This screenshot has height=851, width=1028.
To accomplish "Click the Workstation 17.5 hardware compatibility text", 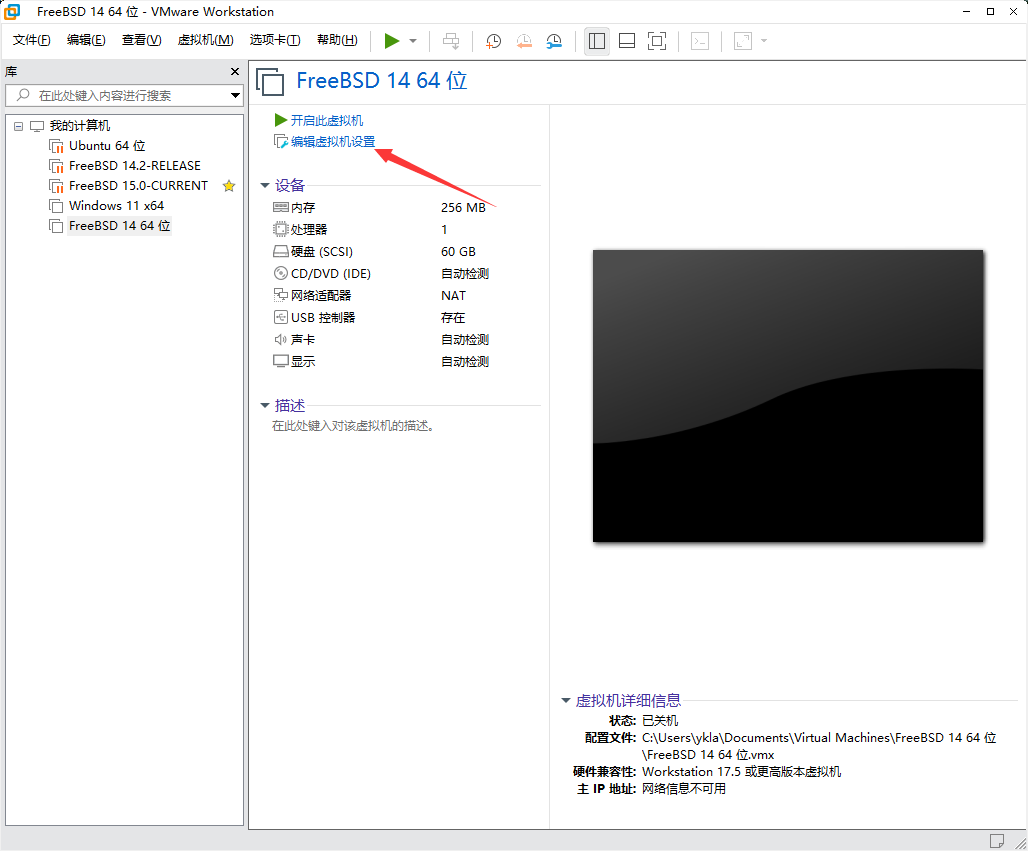I will [741, 772].
